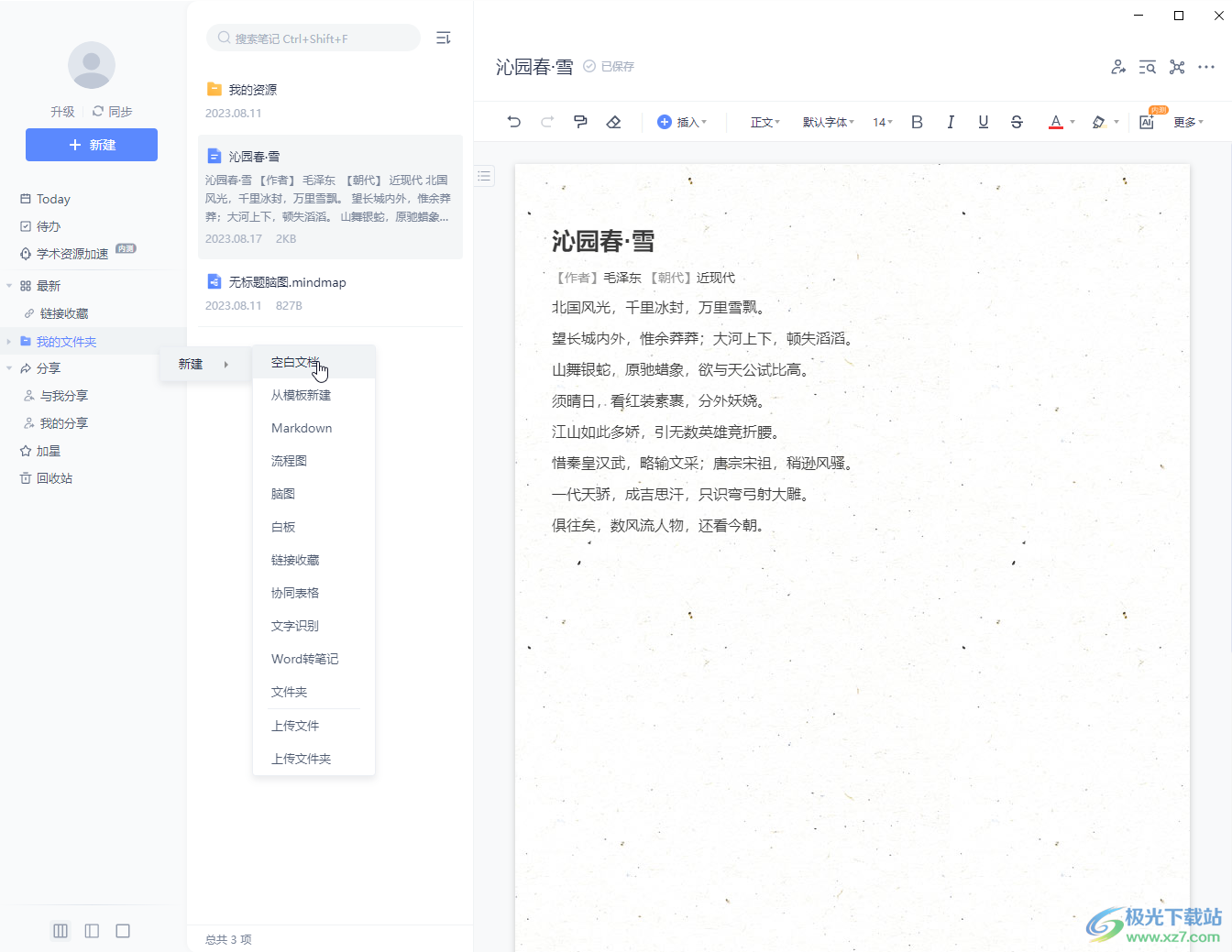The image size is (1232, 952).
Task: Click the note list sort icon
Action: (x=444, y=38)
